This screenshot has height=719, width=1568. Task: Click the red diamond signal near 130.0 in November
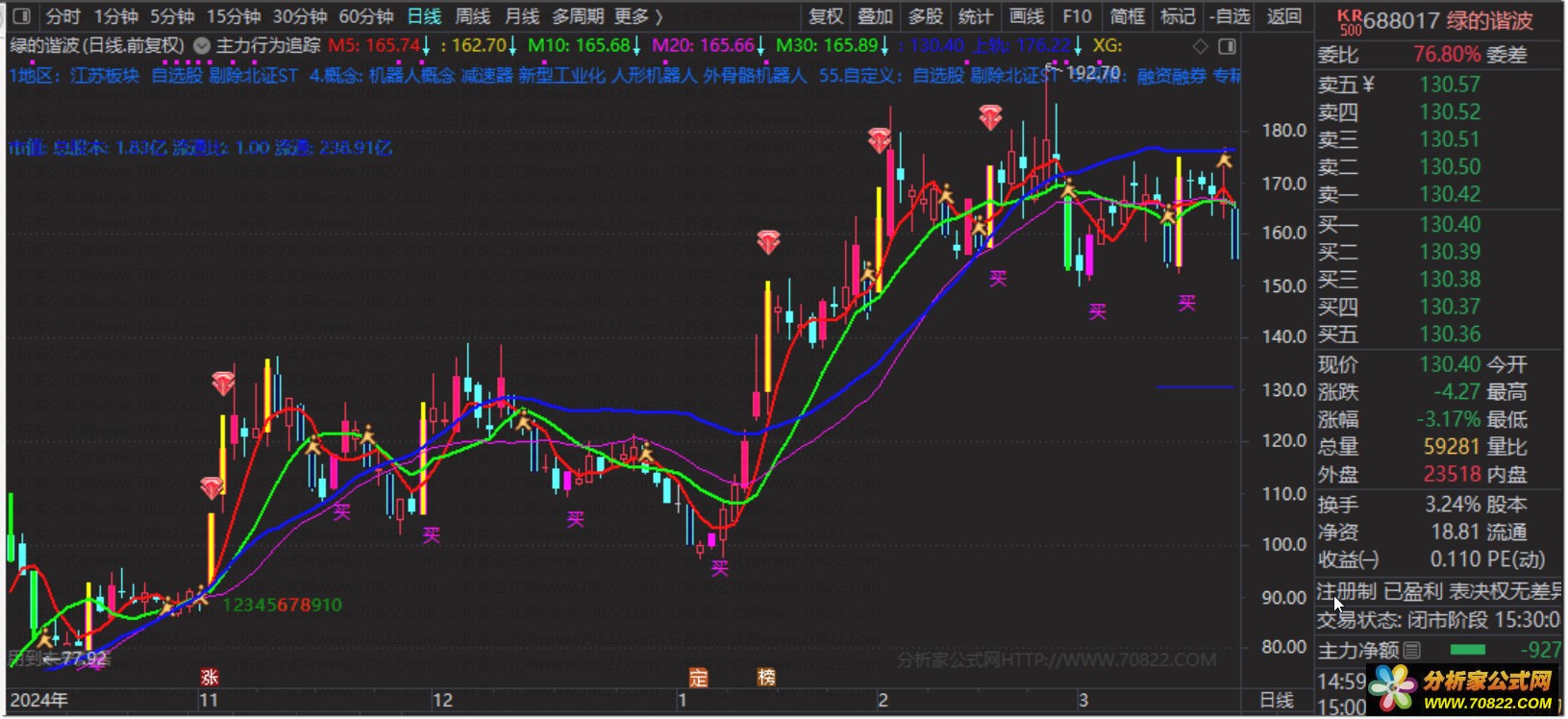[223, 384]
